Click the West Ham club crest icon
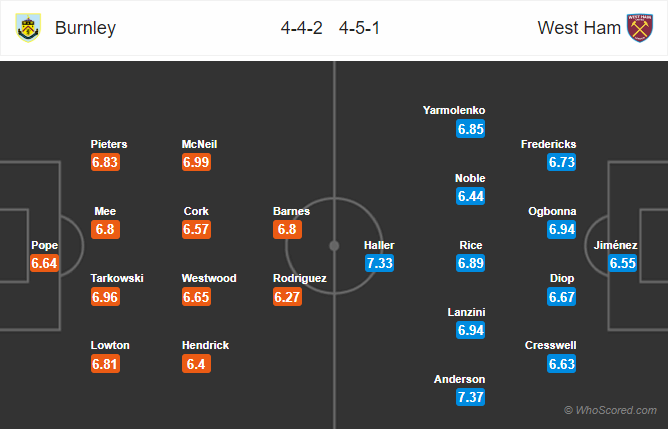 pos(640,28)
